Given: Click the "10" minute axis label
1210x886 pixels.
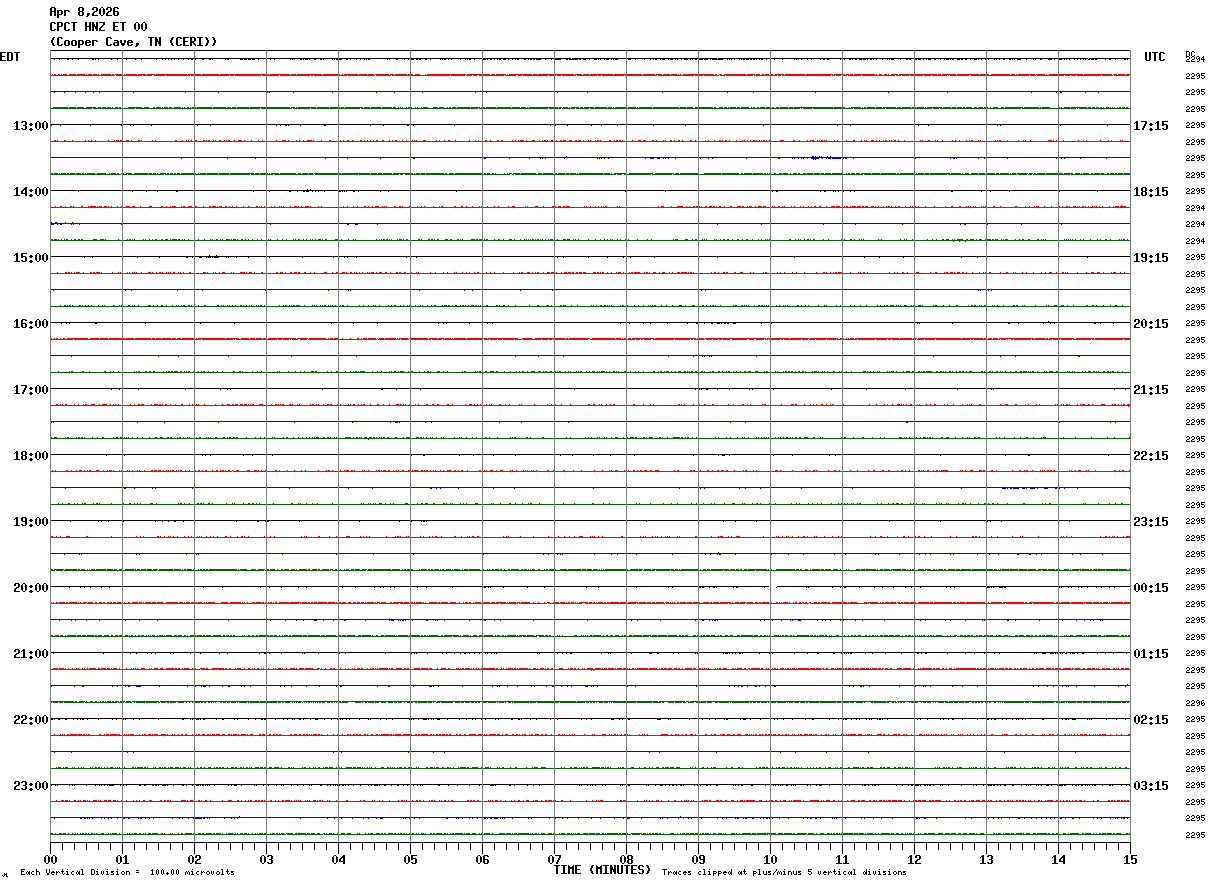Looking at the screenshot, I should tap(771, 860).
